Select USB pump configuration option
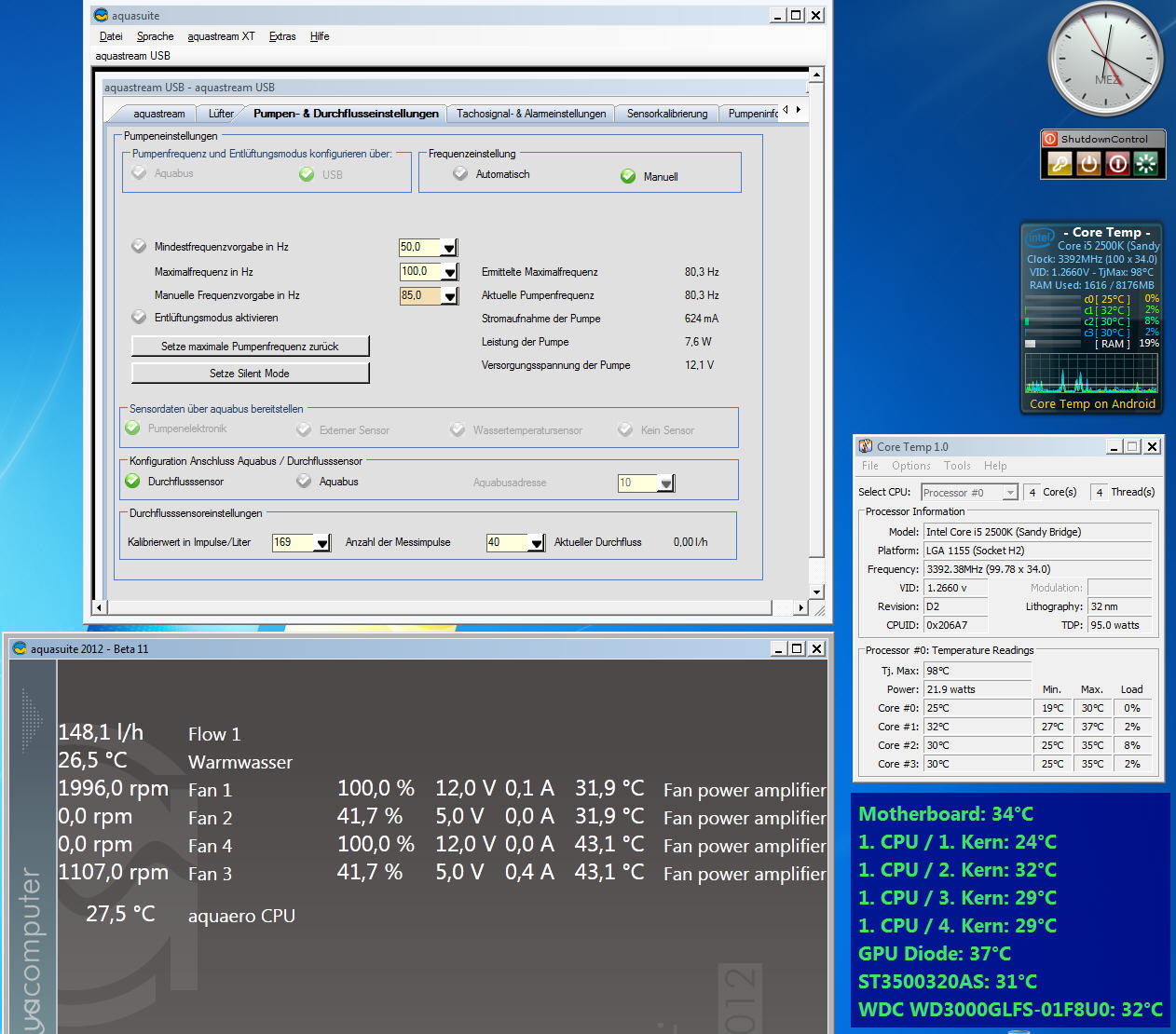Screen dimensions: 1176x1034 307,174
